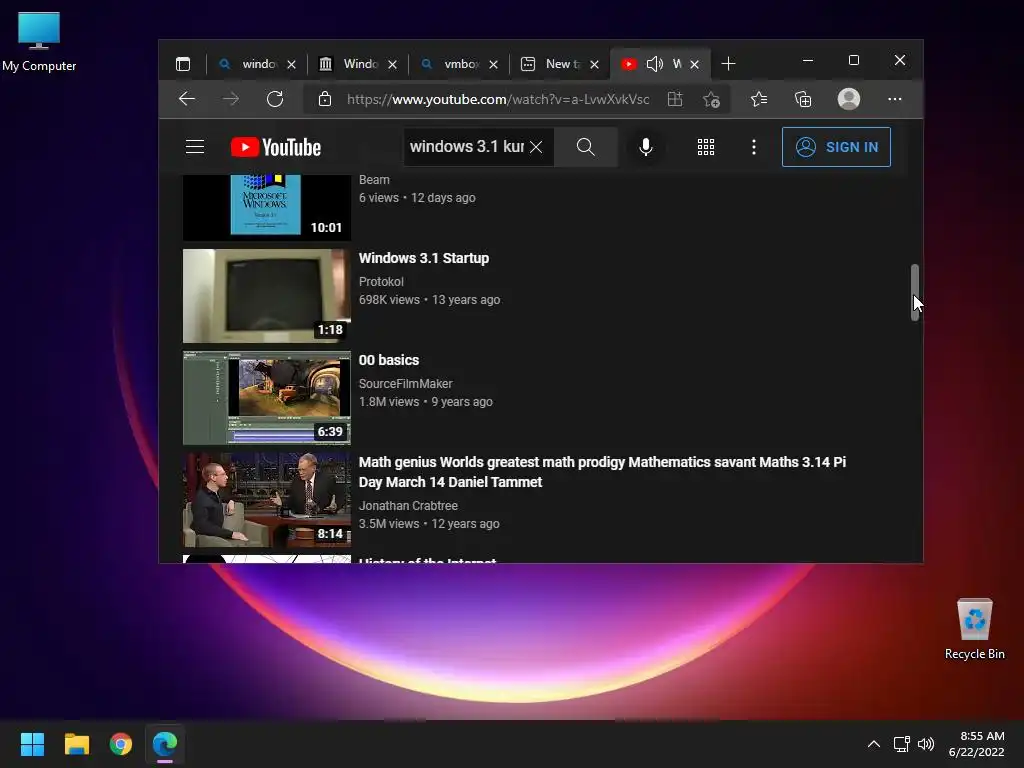Select the Recycle Bin desktop icon
This screenshot has height=768, width=1024.
[x=974, y=630]
